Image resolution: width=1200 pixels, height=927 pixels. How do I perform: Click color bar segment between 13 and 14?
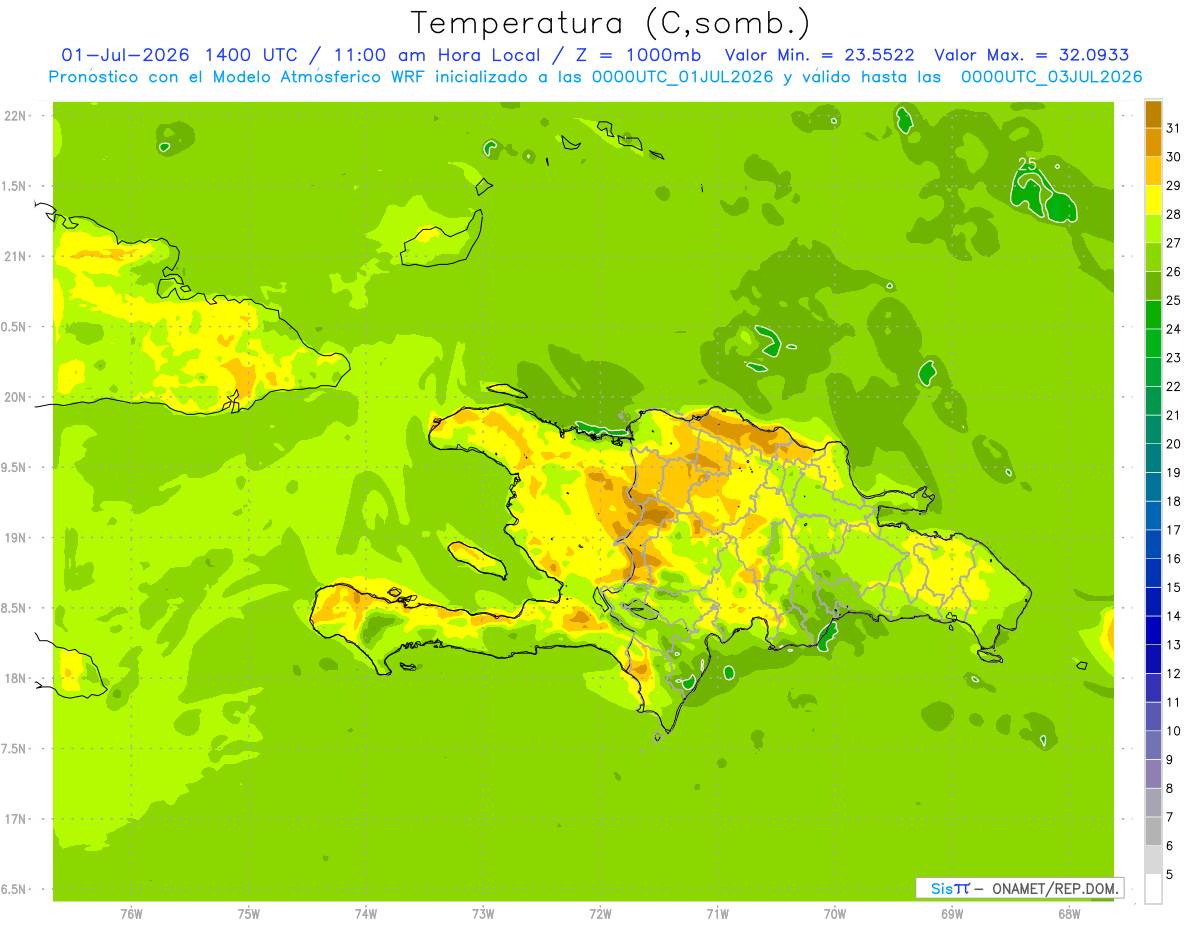tap(1153, 631)
